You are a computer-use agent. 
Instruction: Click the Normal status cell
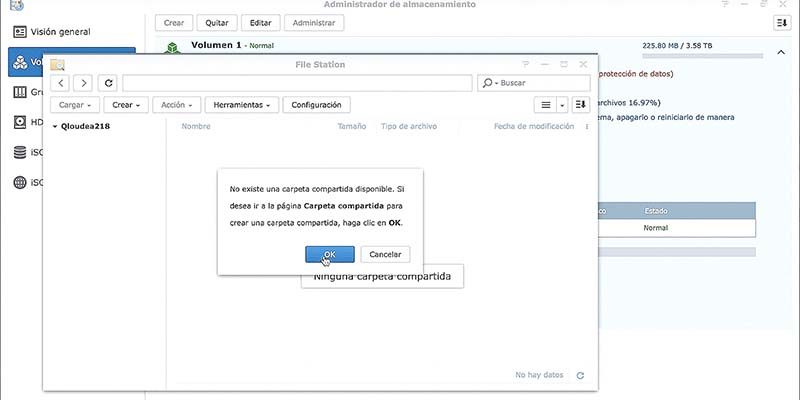[656, 228]
